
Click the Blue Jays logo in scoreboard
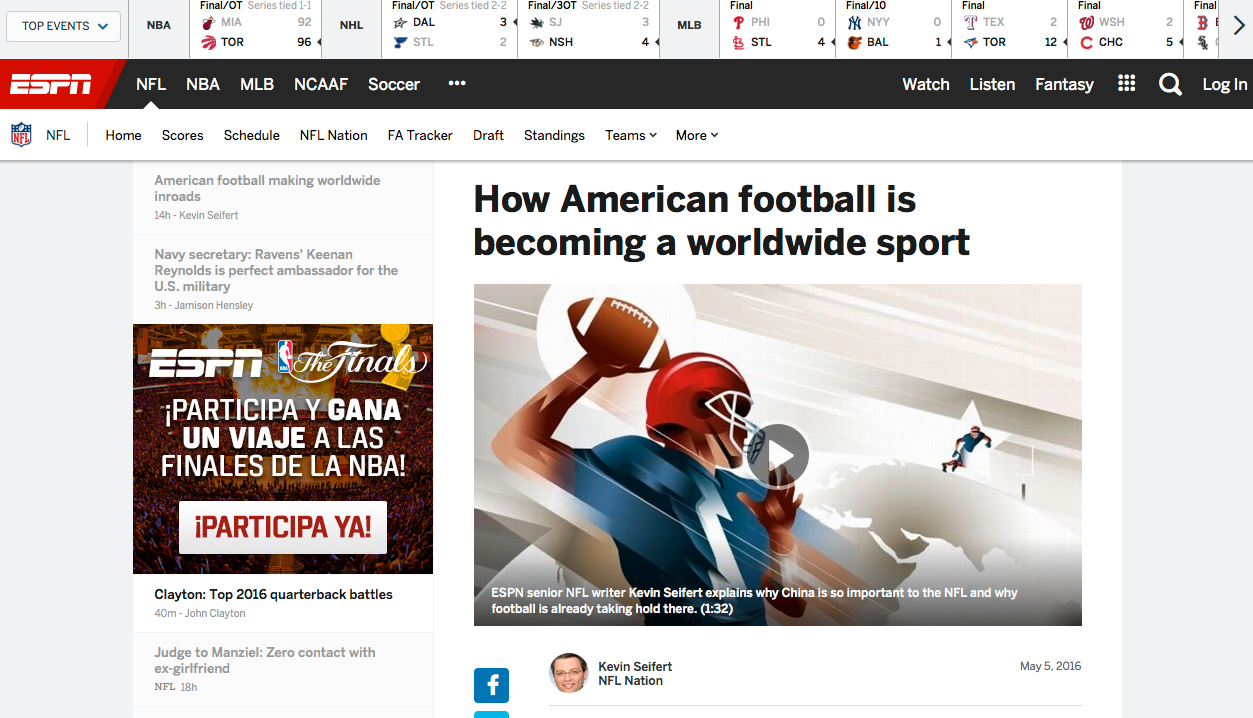point(970,42)
